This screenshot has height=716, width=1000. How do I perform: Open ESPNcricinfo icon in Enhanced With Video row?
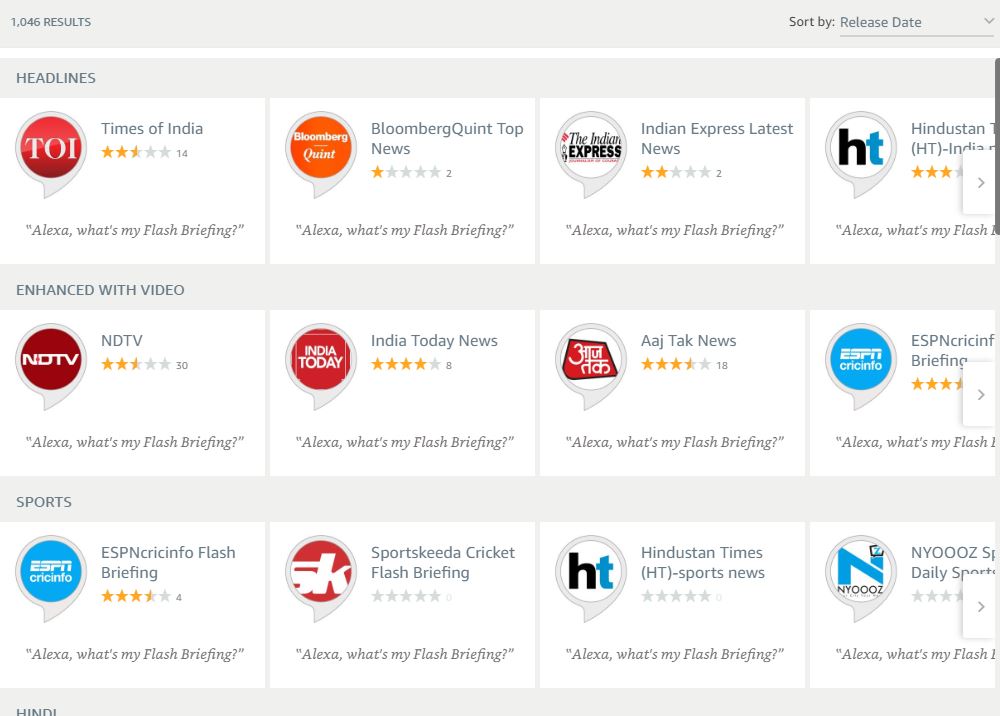(861, 366)
